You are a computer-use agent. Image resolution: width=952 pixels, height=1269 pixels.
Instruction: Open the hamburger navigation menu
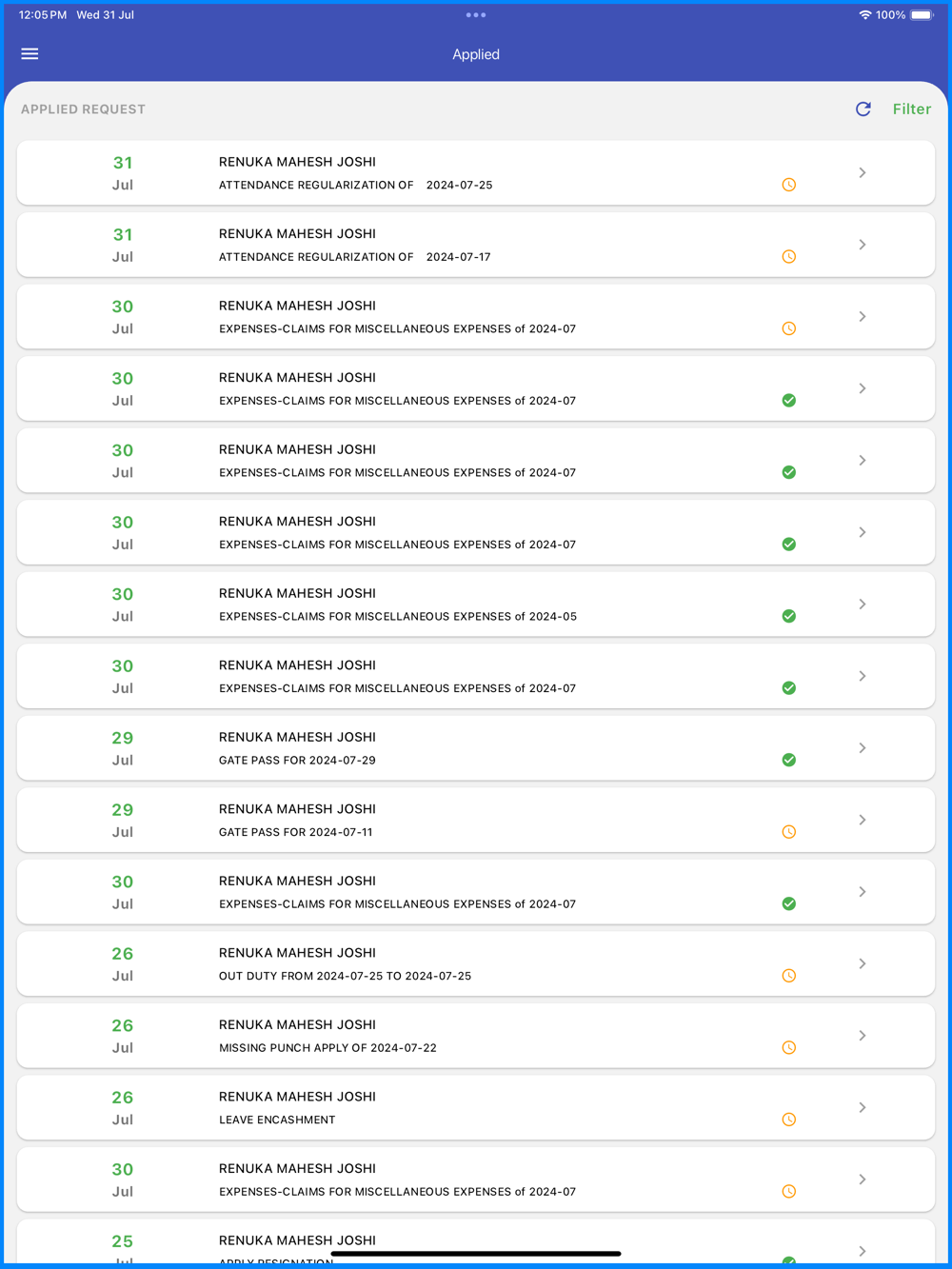point(30,54)
